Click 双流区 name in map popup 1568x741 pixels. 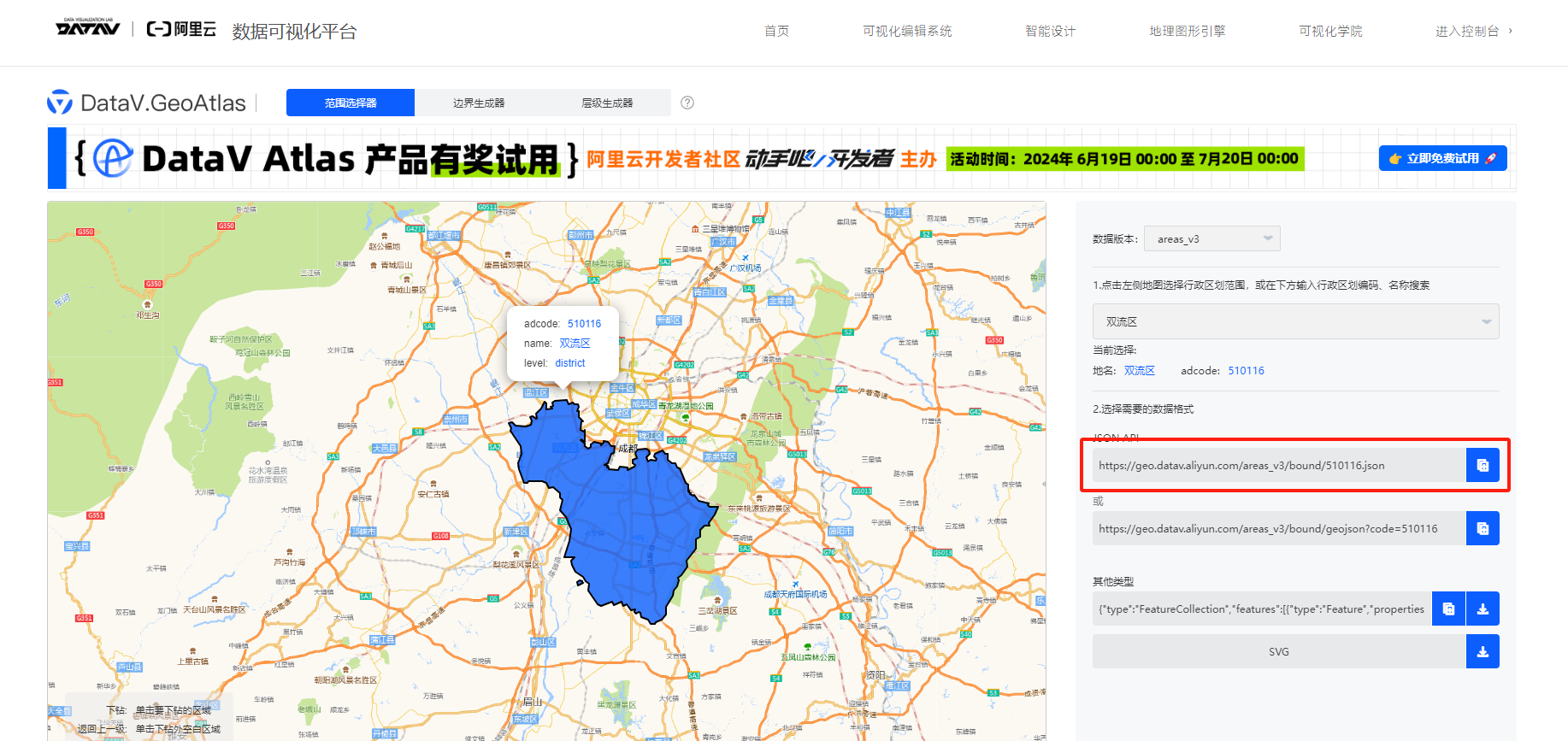click(575, 343)
